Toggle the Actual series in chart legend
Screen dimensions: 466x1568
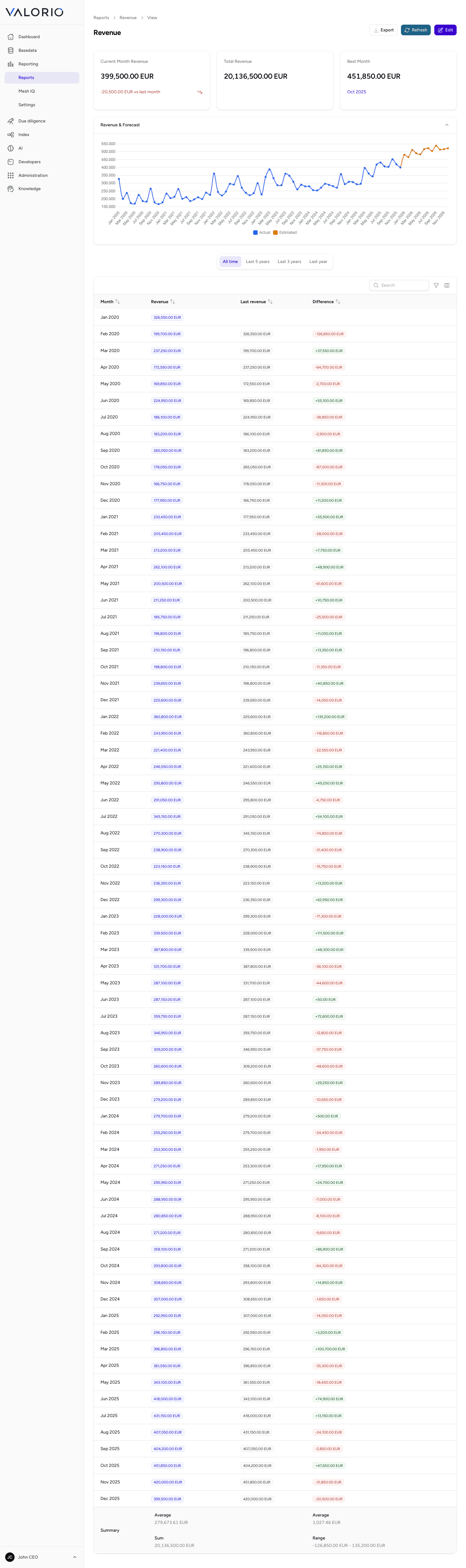261,233
